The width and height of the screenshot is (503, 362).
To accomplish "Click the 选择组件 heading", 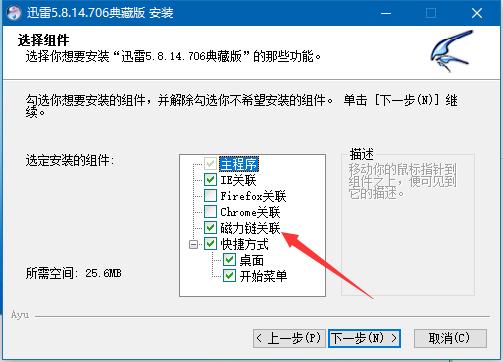I will pos(43,40).
